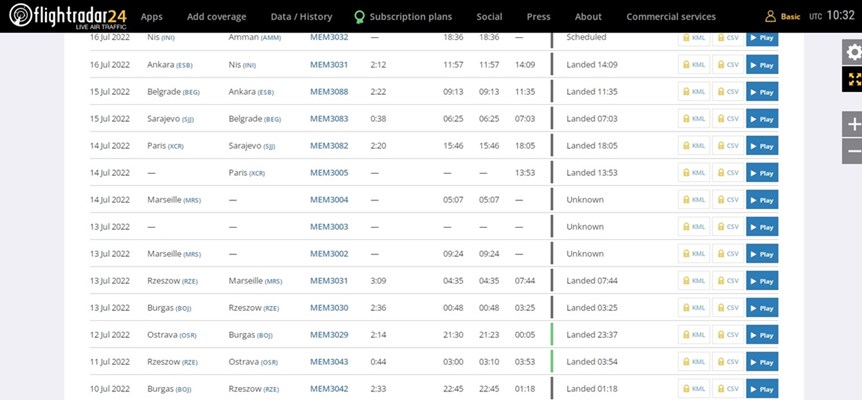
Task: Play the MEM3083 flight
Action: (762, 119)
